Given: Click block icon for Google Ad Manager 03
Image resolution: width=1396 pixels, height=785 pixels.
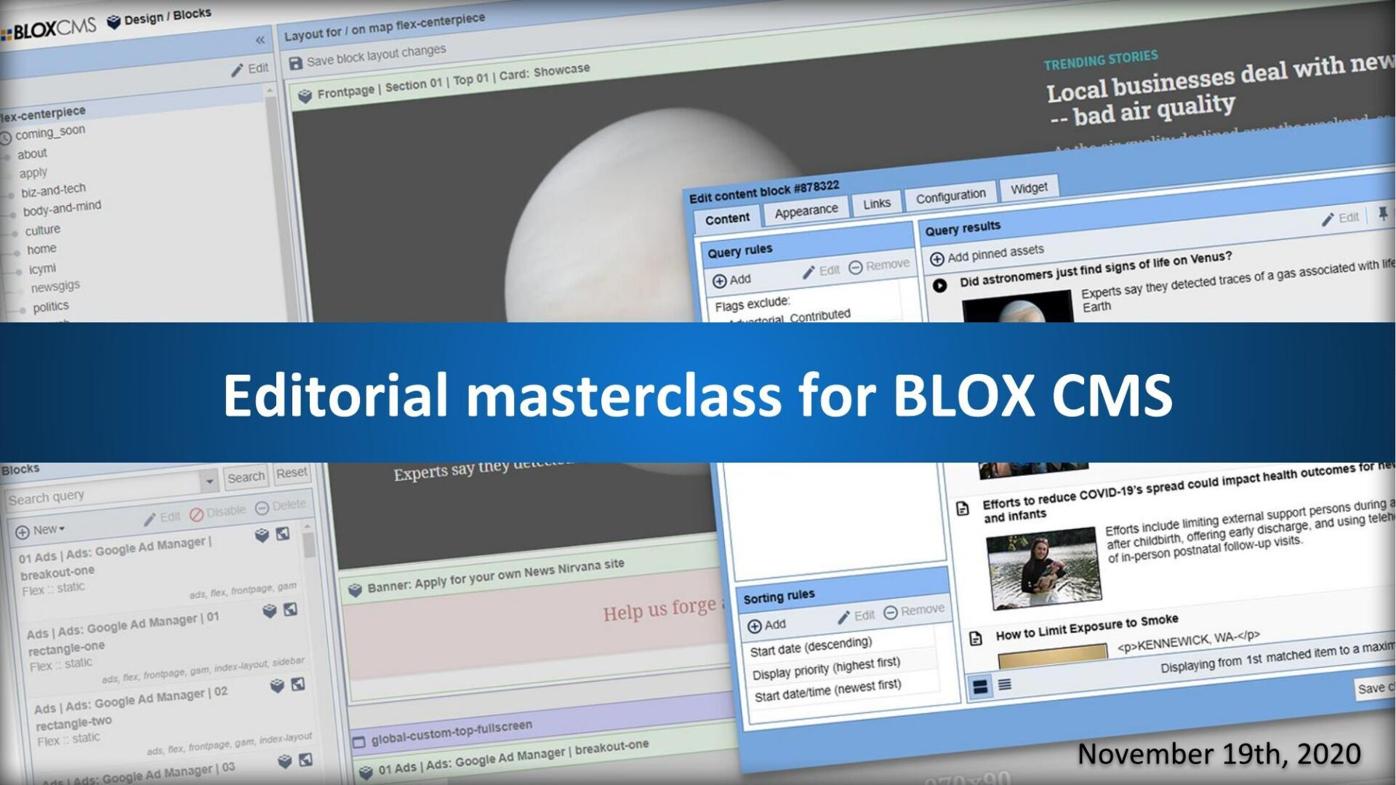Looking at the screenshot, I should 284,762.
